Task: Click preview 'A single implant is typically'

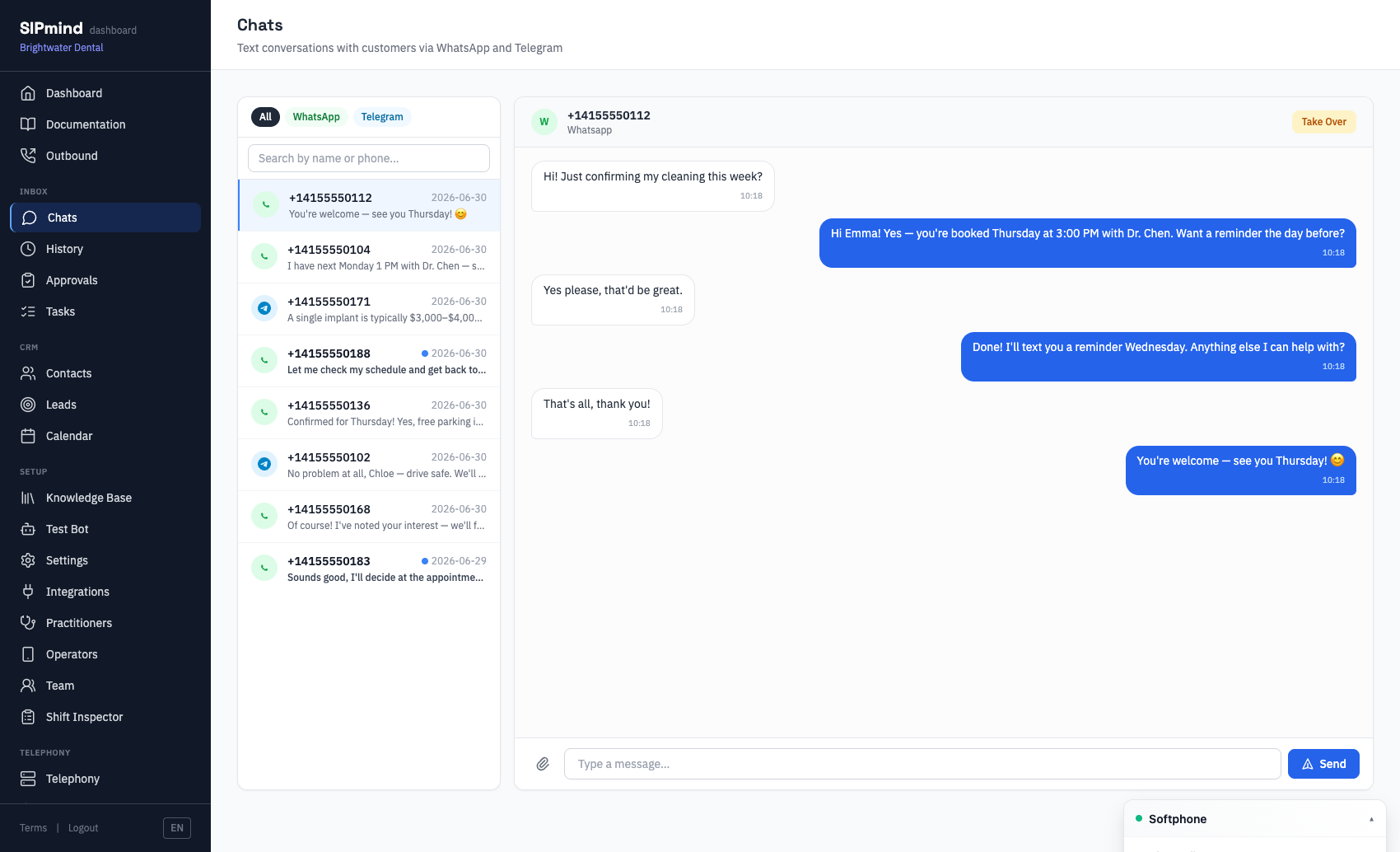Action: pos(385,318)
